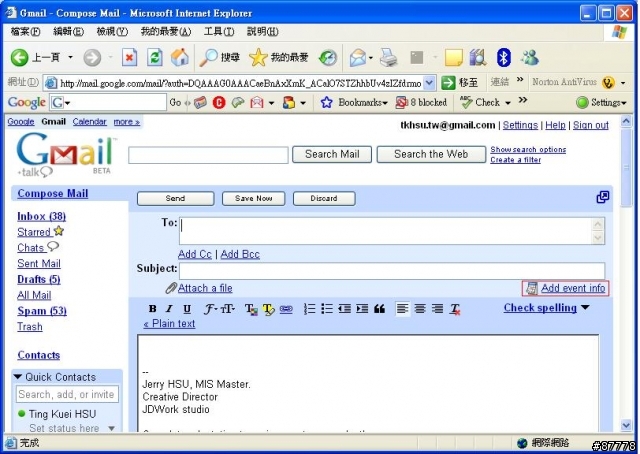Remove formatting icon
The width and height of the screenshot is (640, 454).
point(455,309)
